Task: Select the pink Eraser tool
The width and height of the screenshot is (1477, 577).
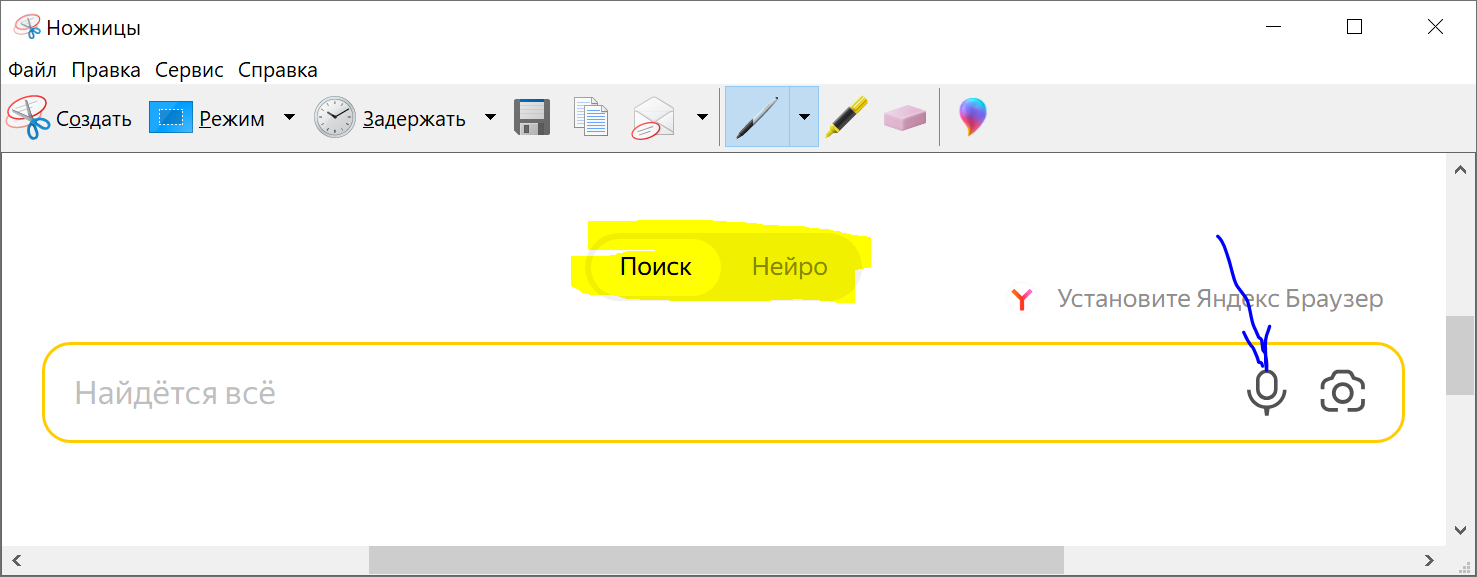Action: click(905, 118)
